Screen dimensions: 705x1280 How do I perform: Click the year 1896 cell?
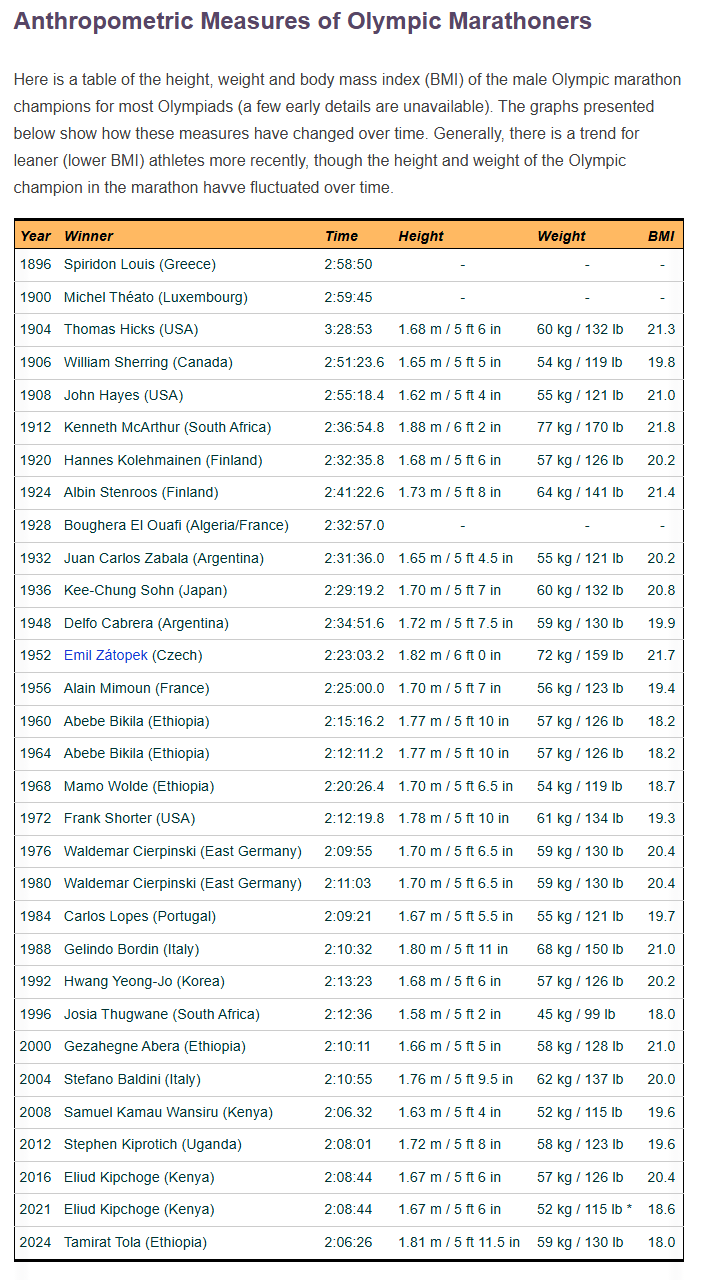[35, 264]
